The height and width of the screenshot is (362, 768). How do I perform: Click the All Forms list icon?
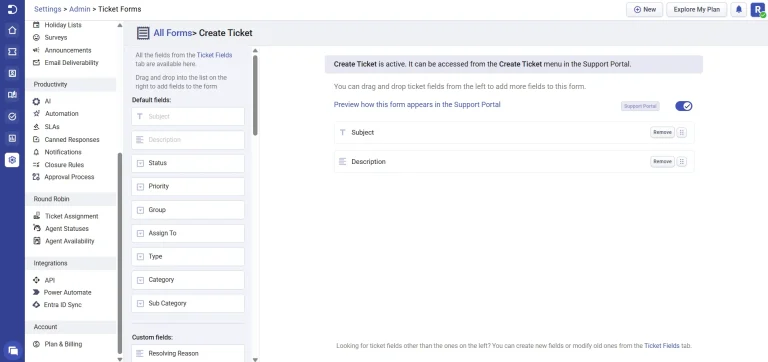[143, 33]
